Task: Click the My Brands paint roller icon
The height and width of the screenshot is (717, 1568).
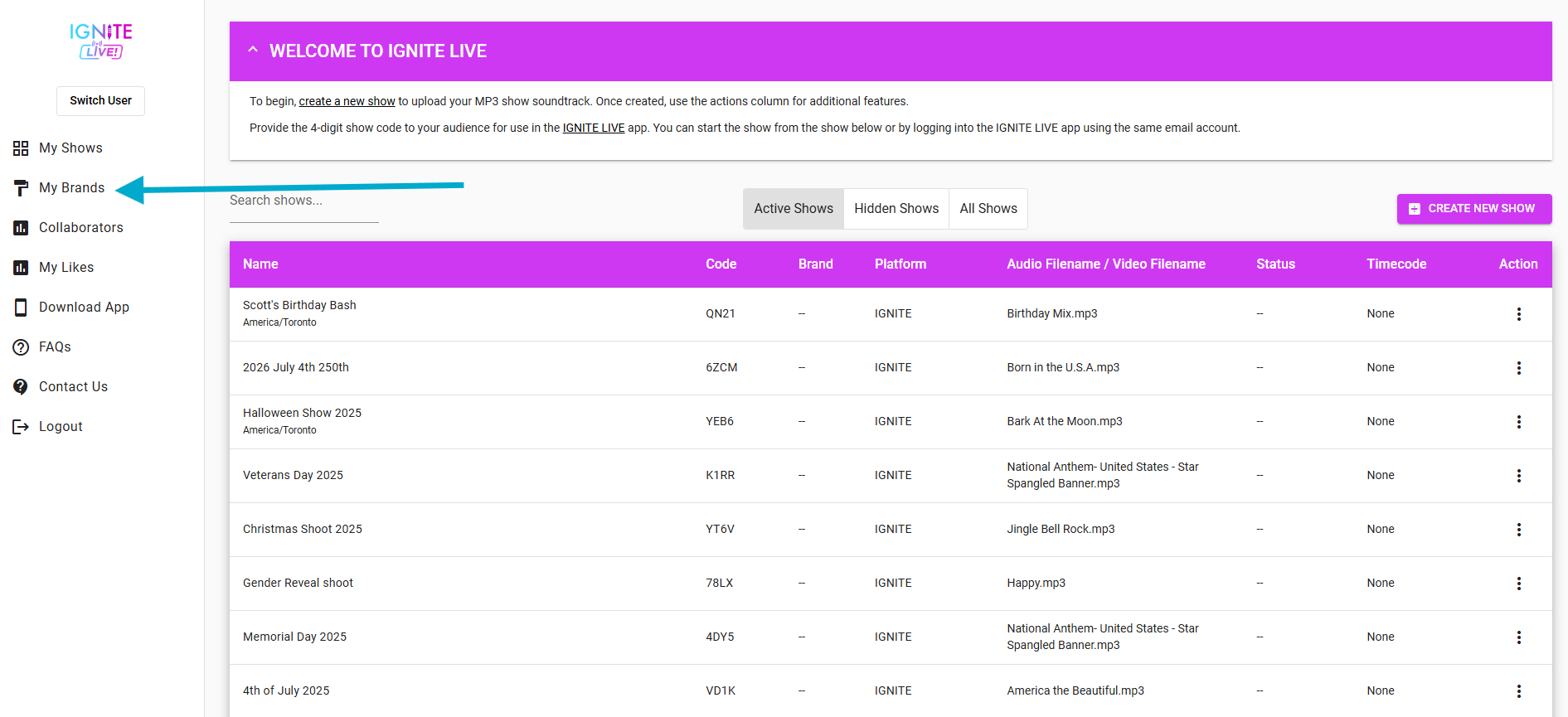Action: pyautogui.click(x=21, y=188)
